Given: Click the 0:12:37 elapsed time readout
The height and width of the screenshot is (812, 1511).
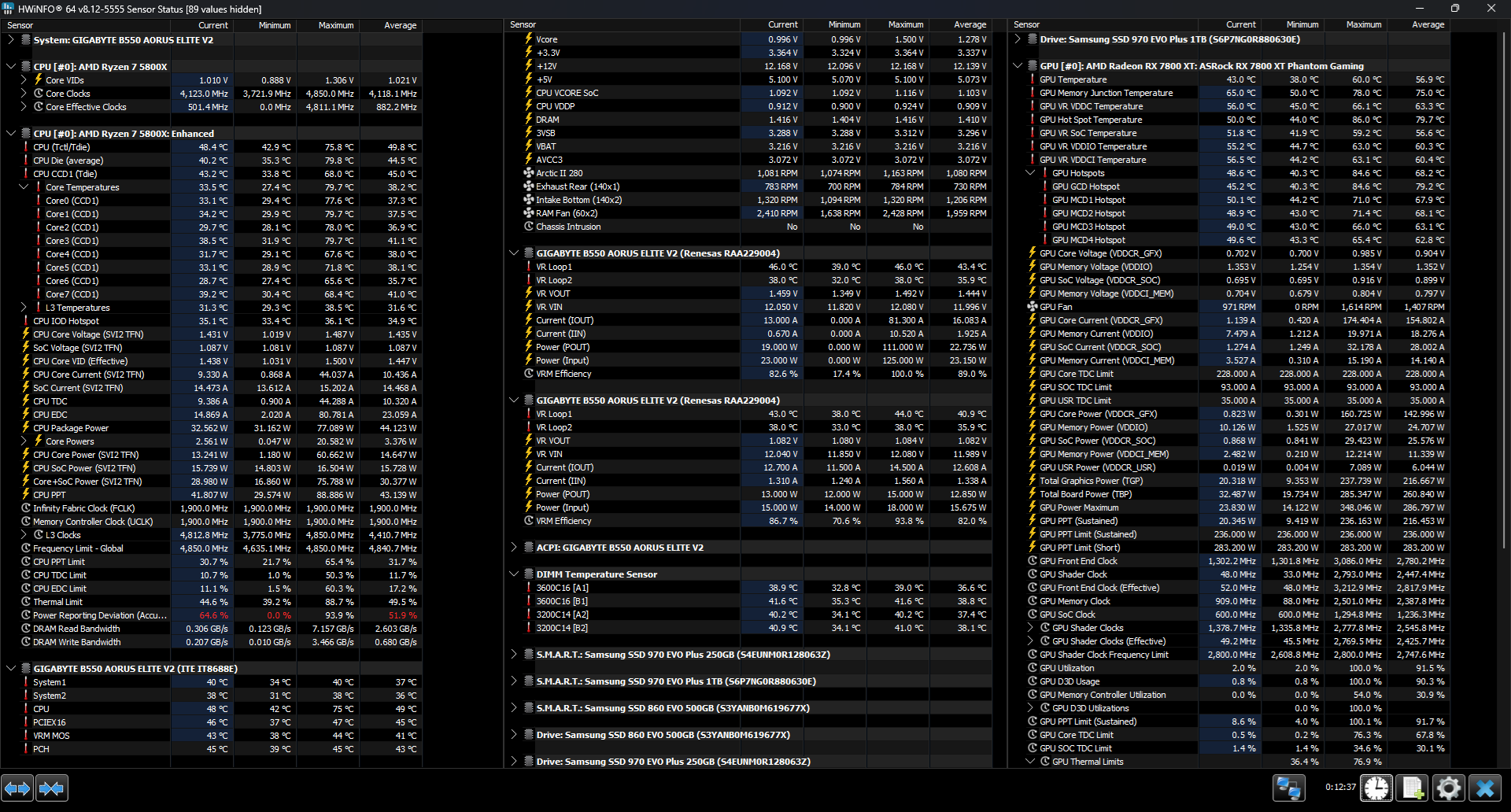Looking at the screenshot, I should click(x=1340, y=787).
